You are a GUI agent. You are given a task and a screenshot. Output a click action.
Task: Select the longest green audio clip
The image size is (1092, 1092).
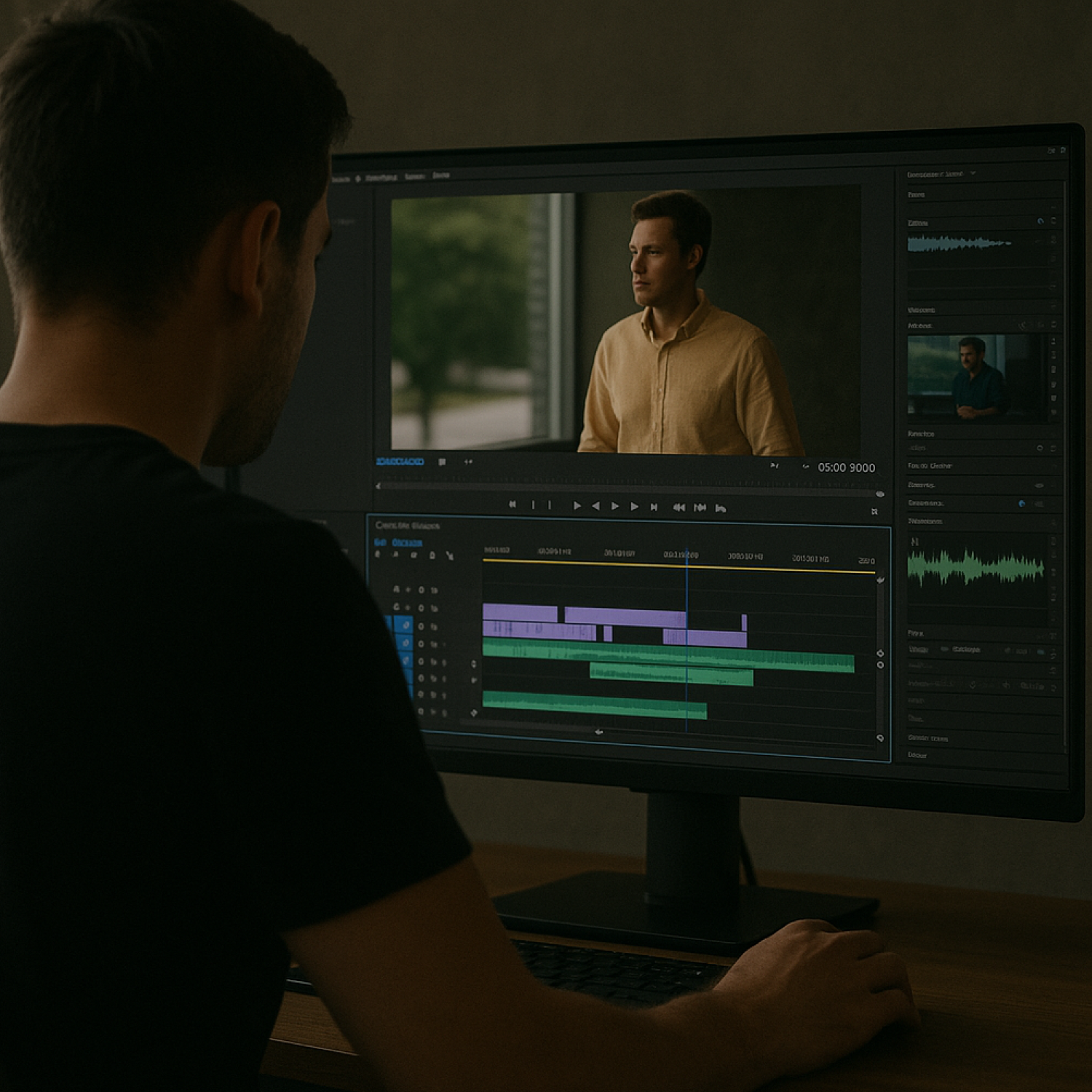tap(668, 654)
